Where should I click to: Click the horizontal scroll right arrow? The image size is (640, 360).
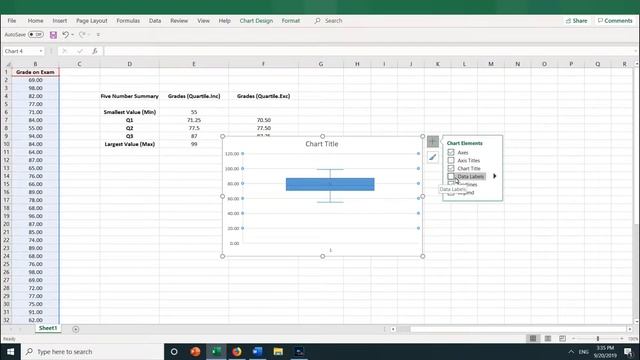630,329
